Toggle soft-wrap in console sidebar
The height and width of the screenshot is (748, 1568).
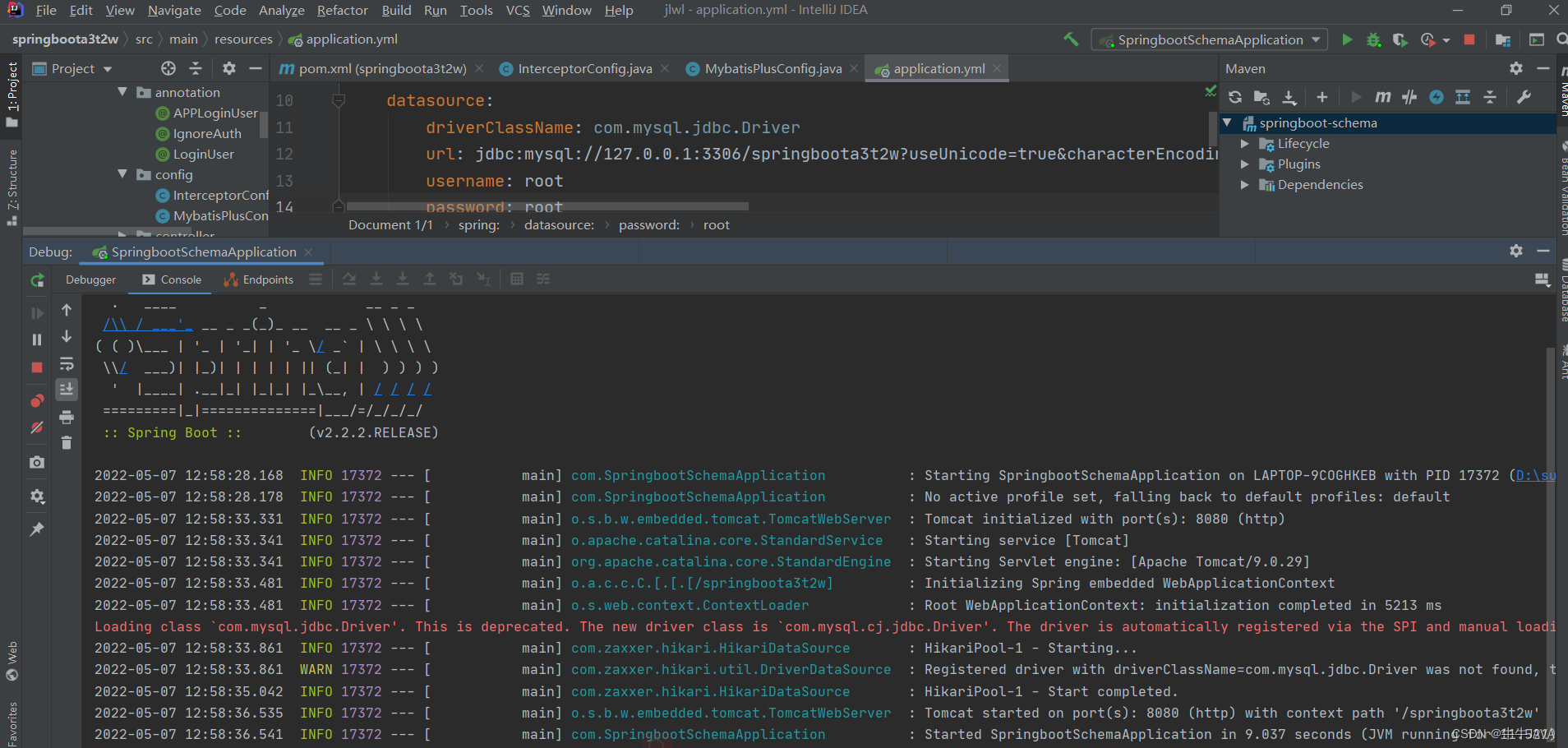coord(67,364)
